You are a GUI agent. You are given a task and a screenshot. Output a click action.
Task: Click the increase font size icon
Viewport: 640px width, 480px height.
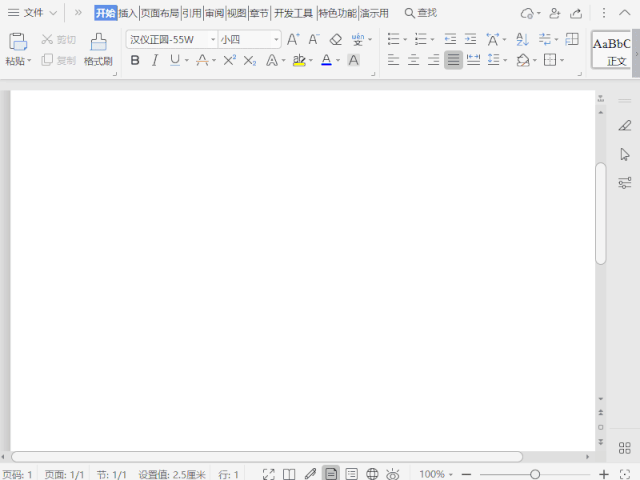[293, 40]
